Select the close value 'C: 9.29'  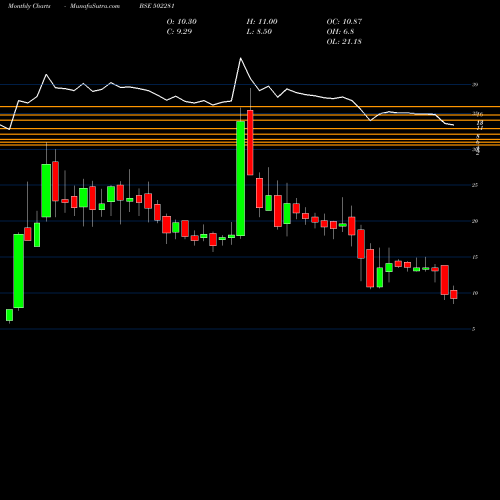[179, 32]
